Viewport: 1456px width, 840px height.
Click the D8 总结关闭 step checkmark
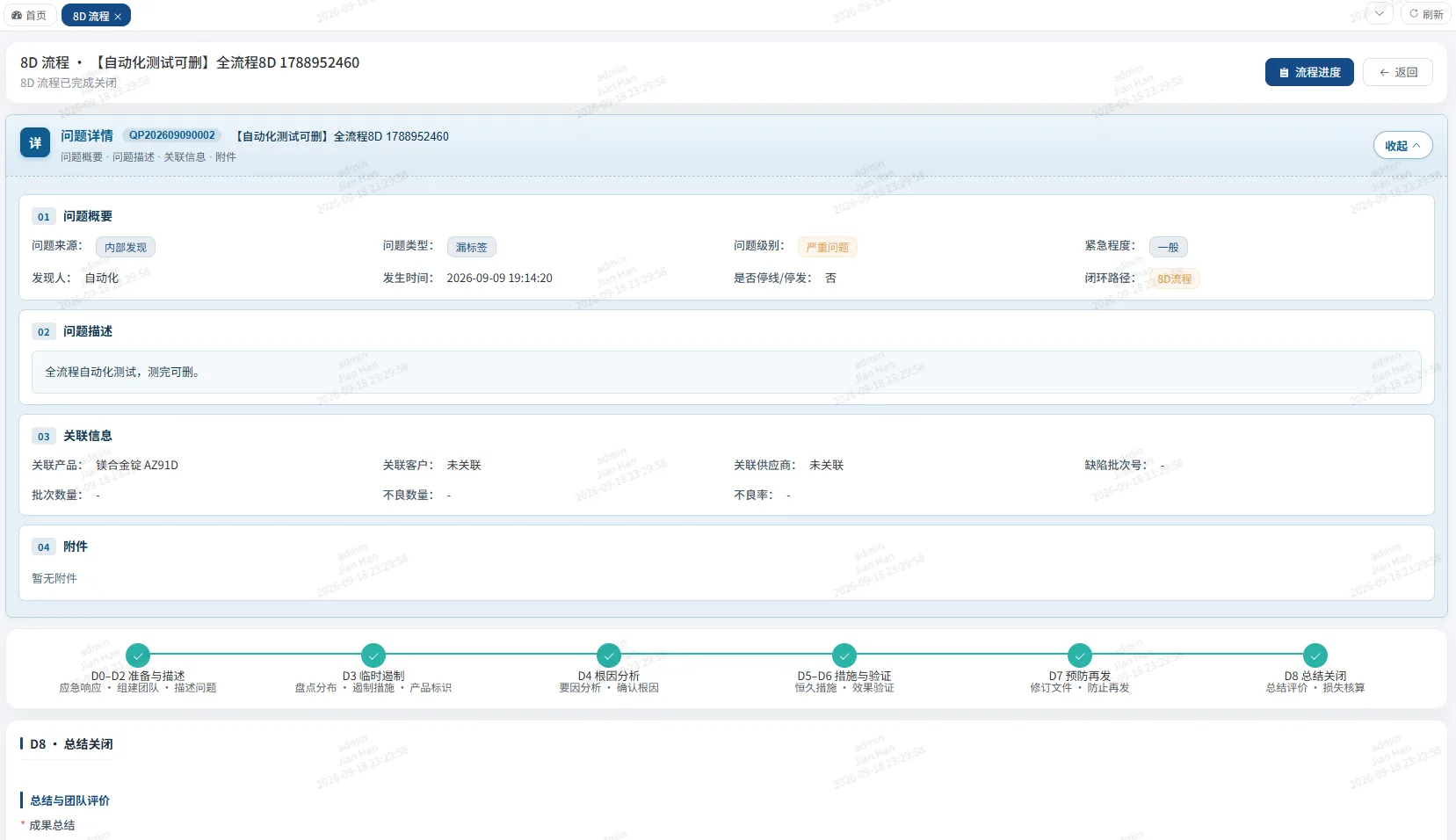pyautogui.click(x=1315, y=655)
